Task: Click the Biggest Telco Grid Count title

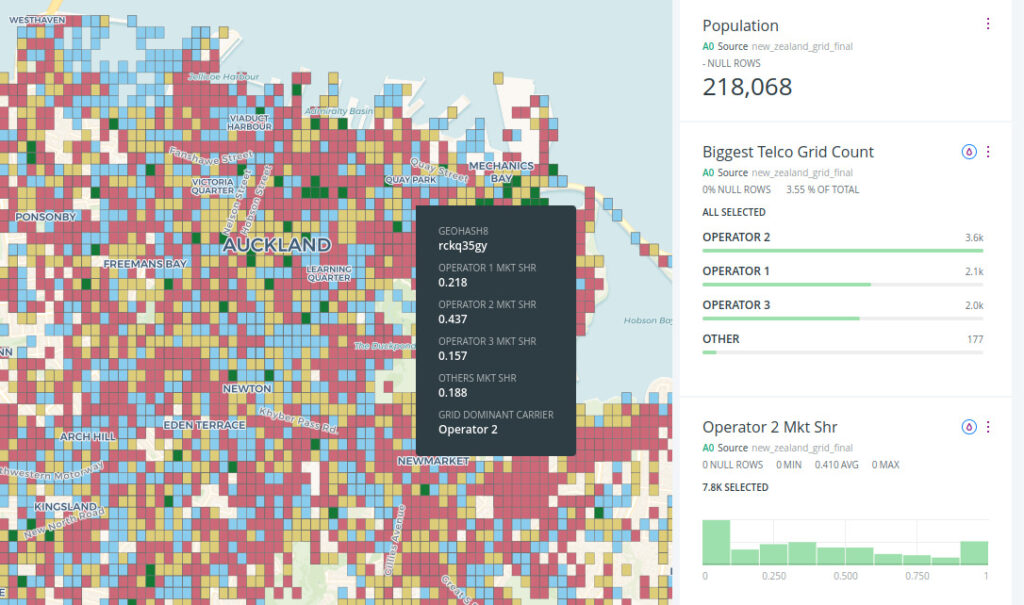Action: (x=788, y=152)
